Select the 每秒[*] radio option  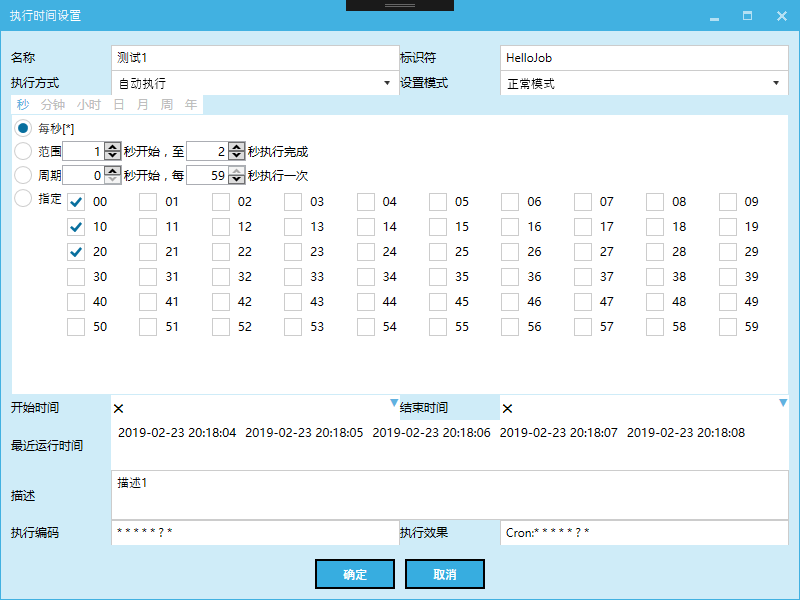click(23, 128)
